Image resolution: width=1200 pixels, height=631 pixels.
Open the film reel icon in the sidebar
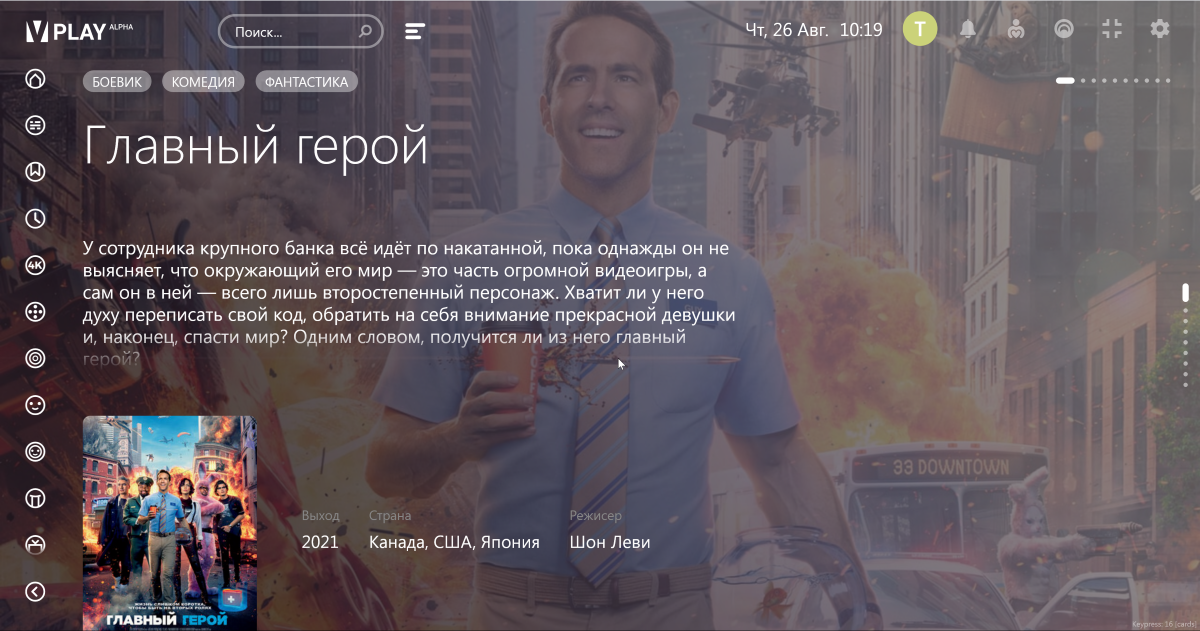35,312
